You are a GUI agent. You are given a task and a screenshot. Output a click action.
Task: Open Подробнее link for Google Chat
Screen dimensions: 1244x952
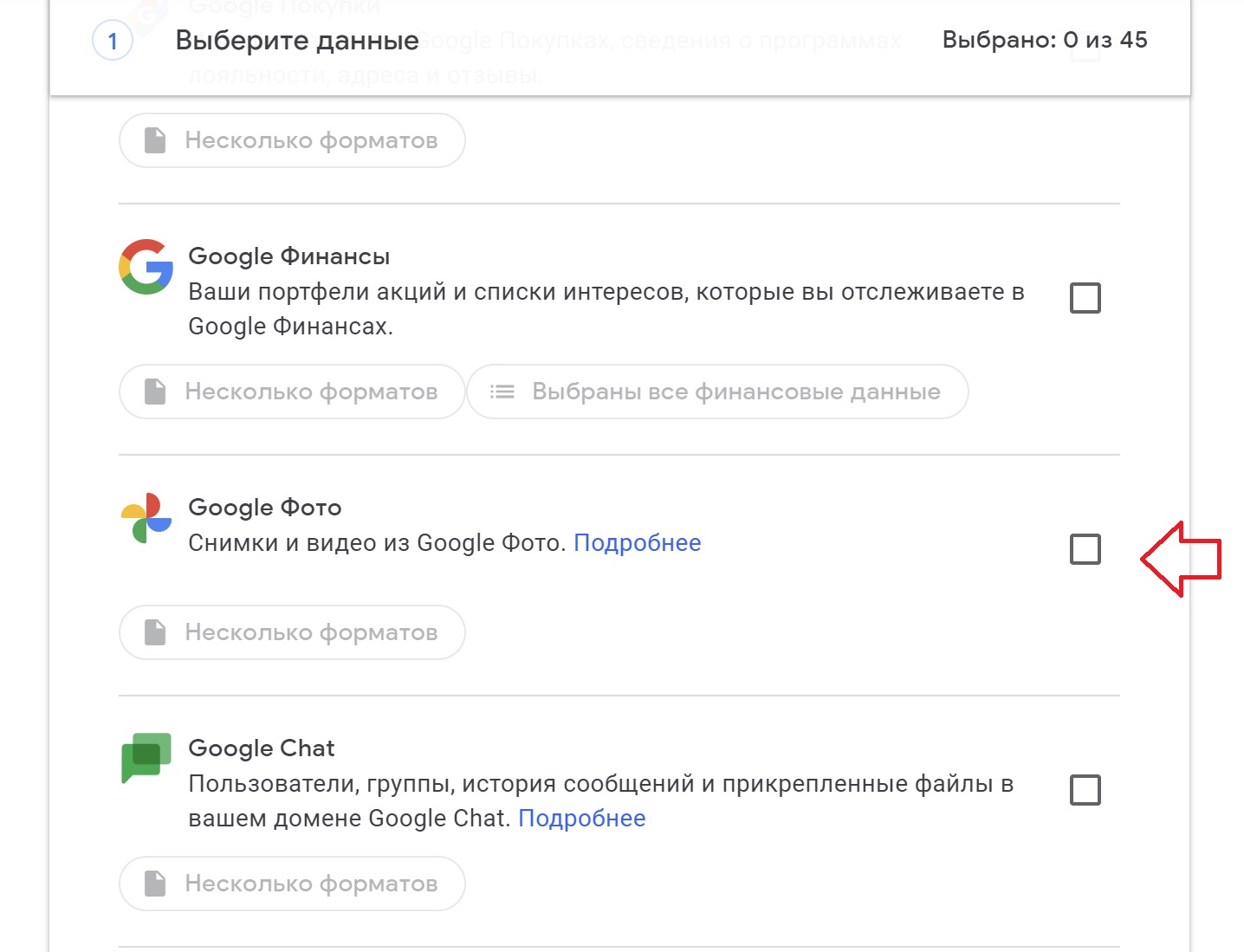(582, 819)
